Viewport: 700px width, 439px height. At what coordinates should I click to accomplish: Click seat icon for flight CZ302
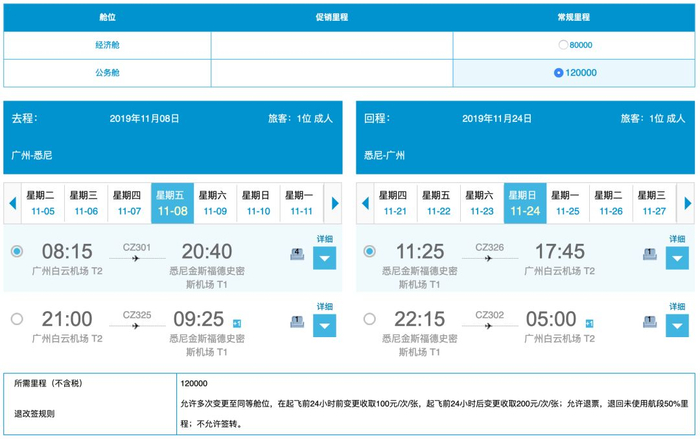pyautogui.click(x=649, y=322)
